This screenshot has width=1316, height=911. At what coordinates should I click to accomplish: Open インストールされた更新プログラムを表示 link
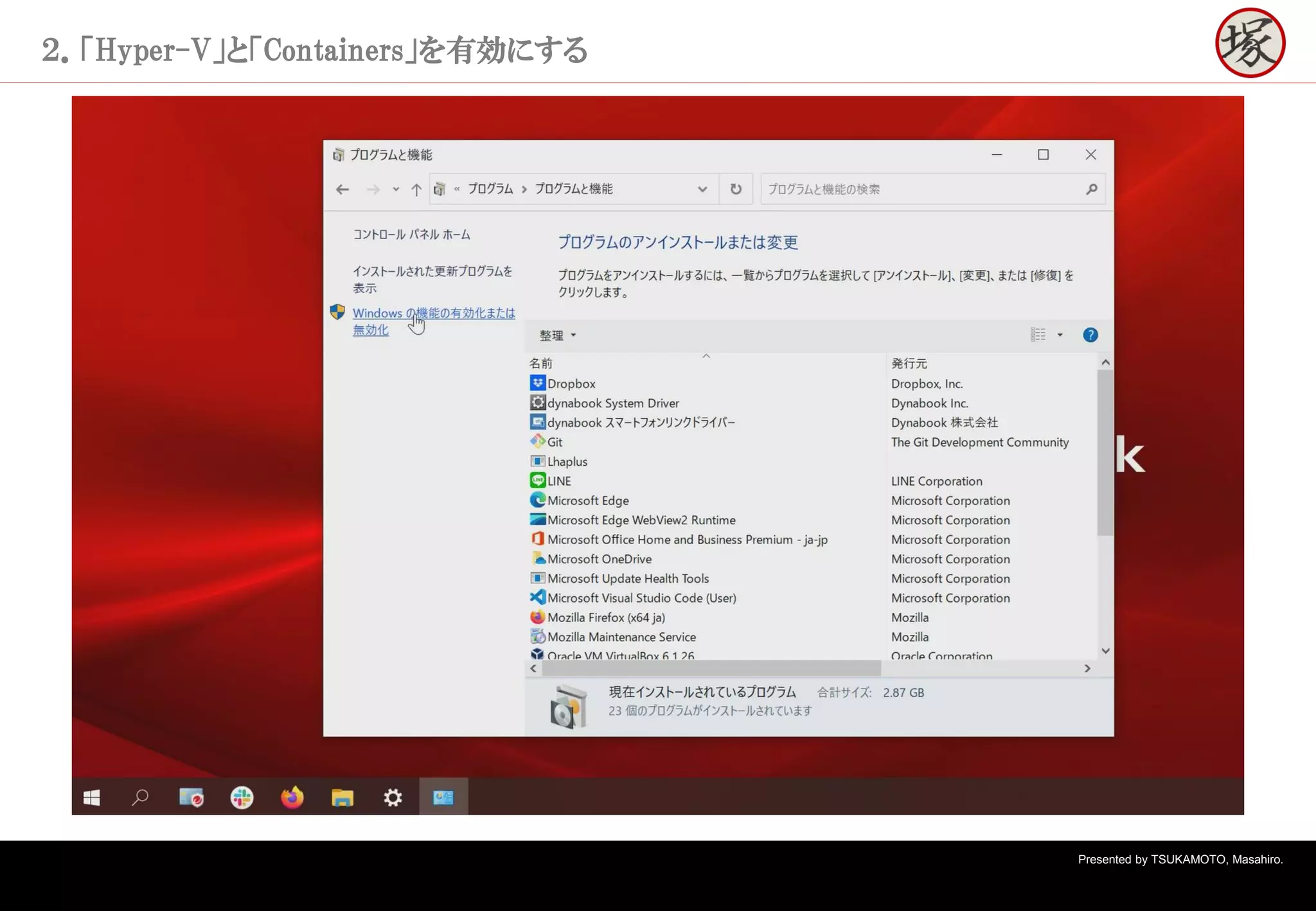pyautogui.click(x=432, y=279)
